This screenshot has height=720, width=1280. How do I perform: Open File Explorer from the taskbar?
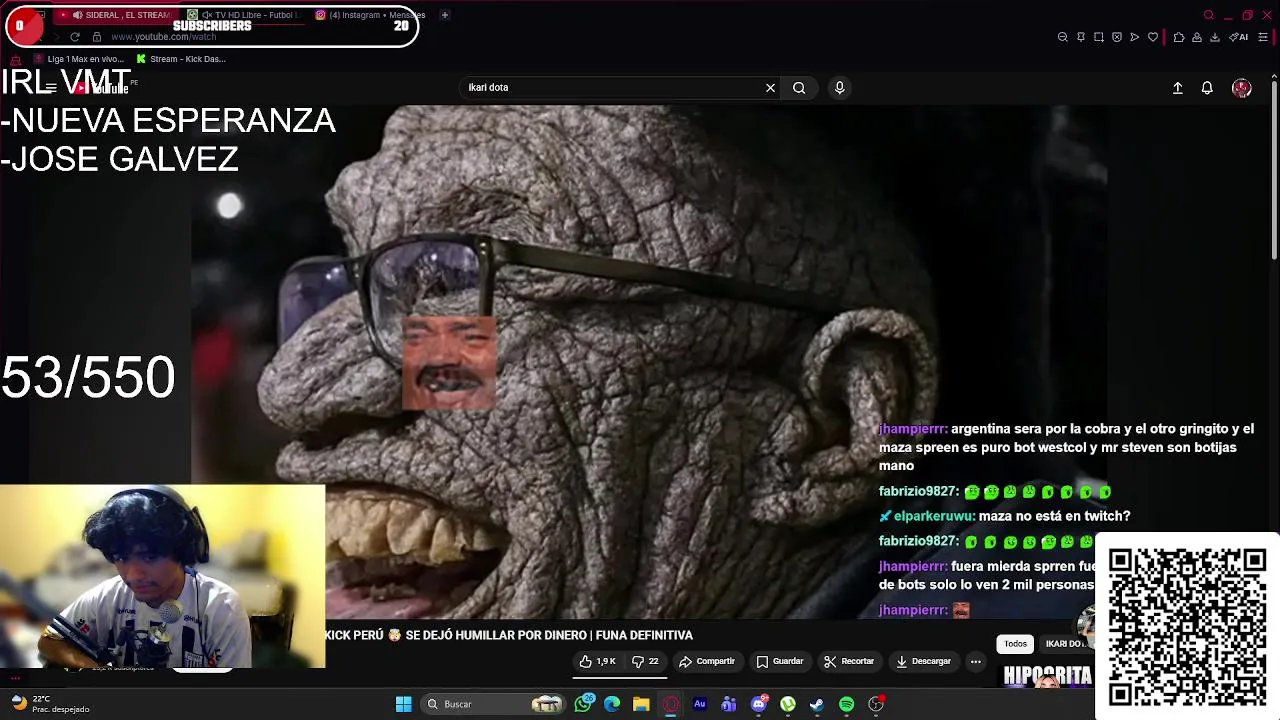[641, 704]
